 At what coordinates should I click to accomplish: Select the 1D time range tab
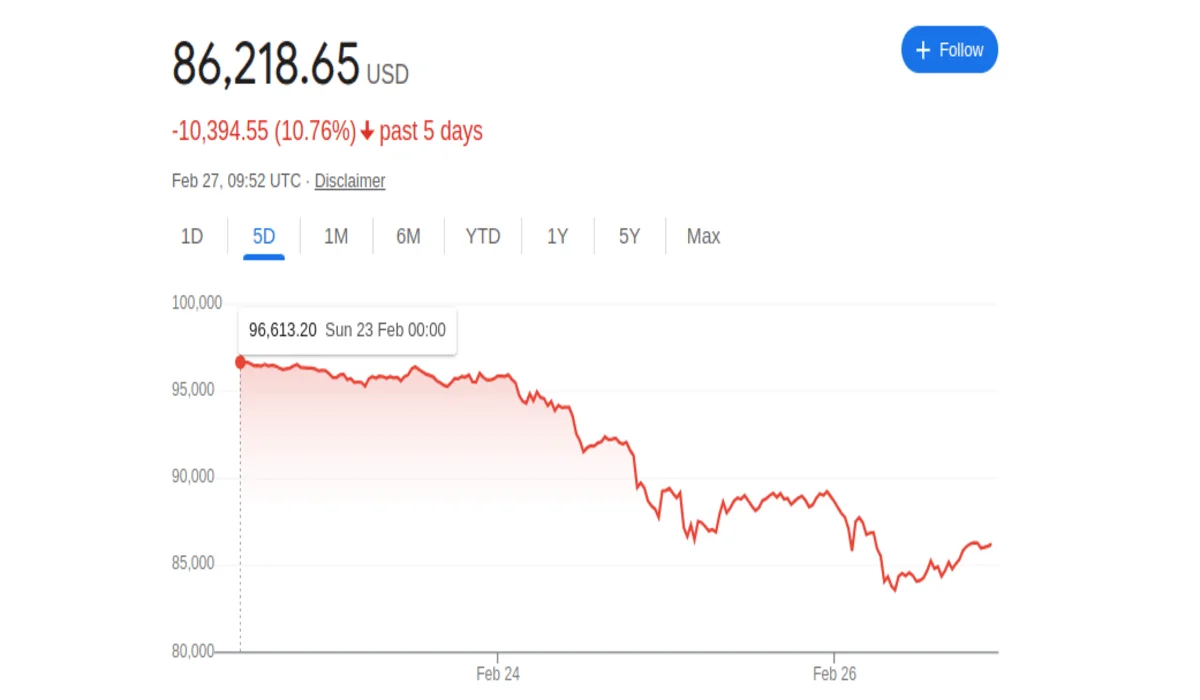click(x=192, y=237)
